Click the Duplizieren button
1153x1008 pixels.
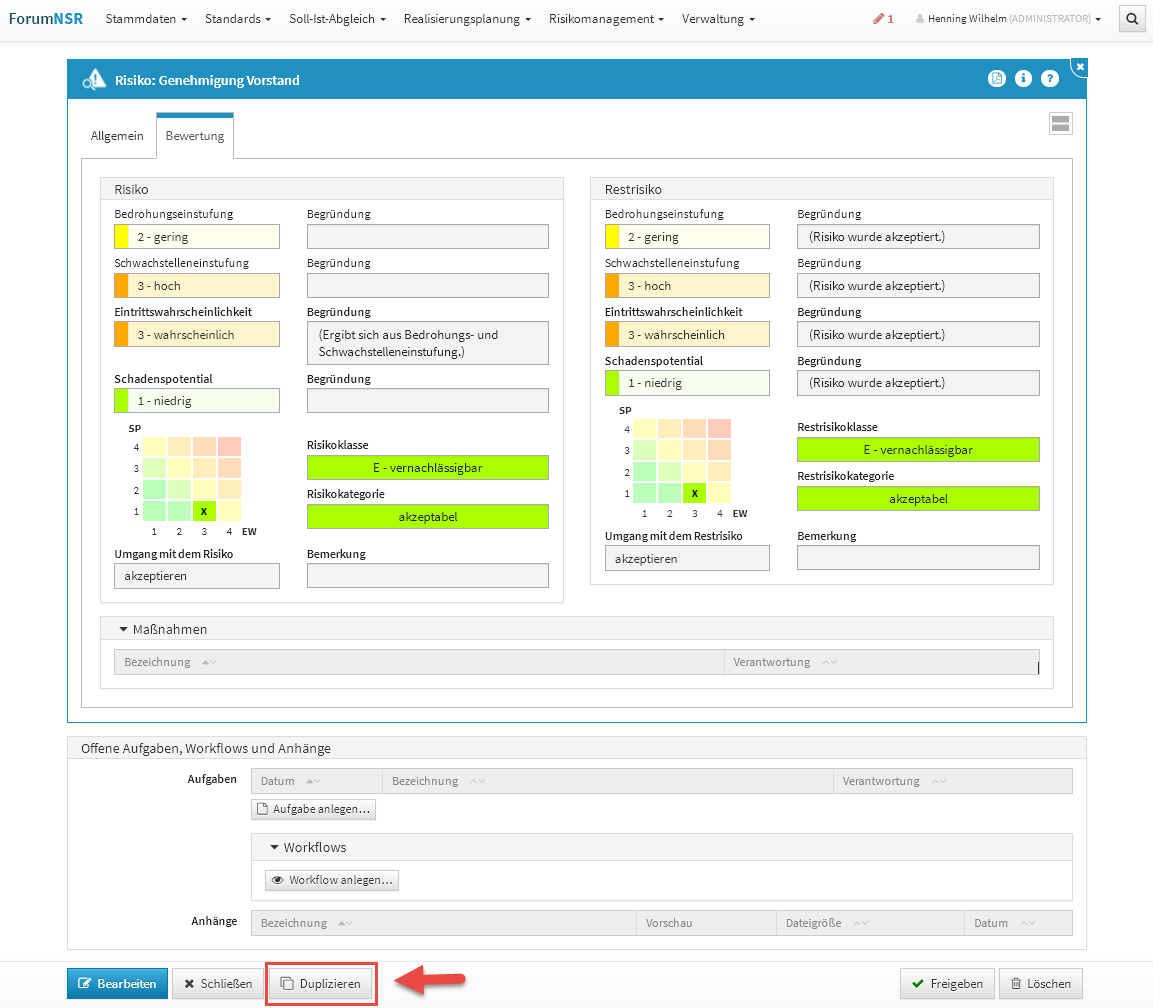coord(321,984)
